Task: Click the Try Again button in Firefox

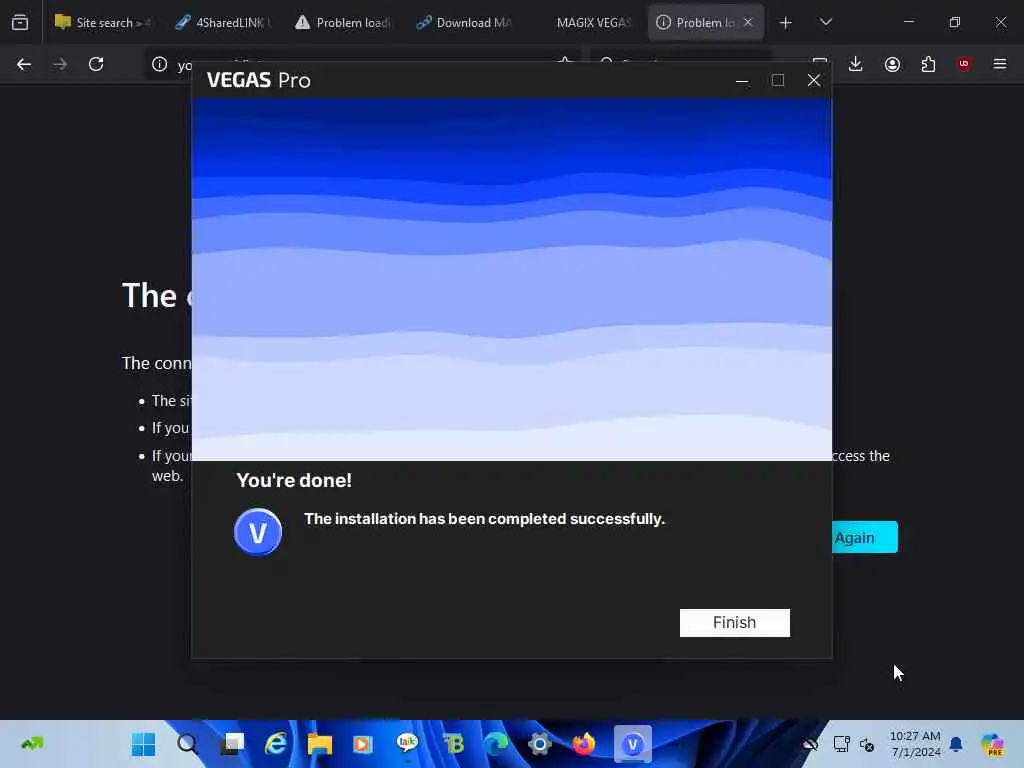Action: click(x=864, y=537)
